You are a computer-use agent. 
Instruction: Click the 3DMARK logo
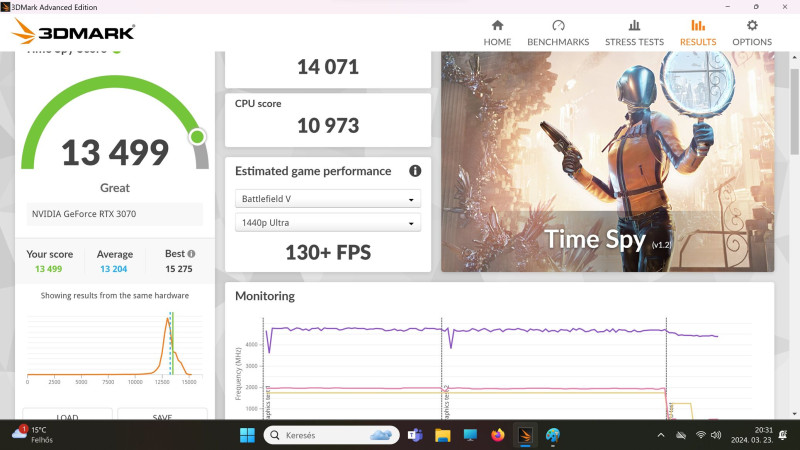pyautogui.click(x=73, y=32)
